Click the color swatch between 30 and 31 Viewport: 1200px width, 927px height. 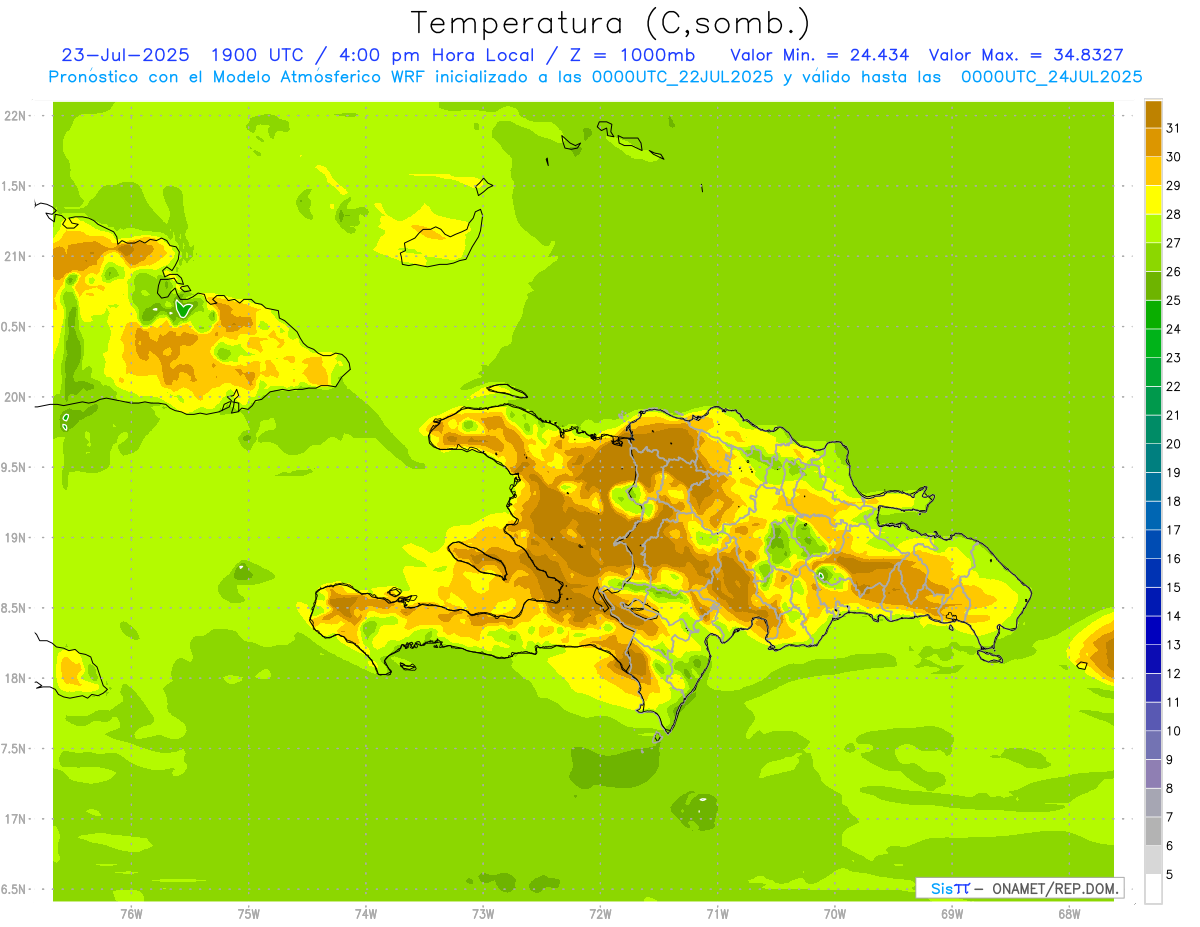point(1153,142)
